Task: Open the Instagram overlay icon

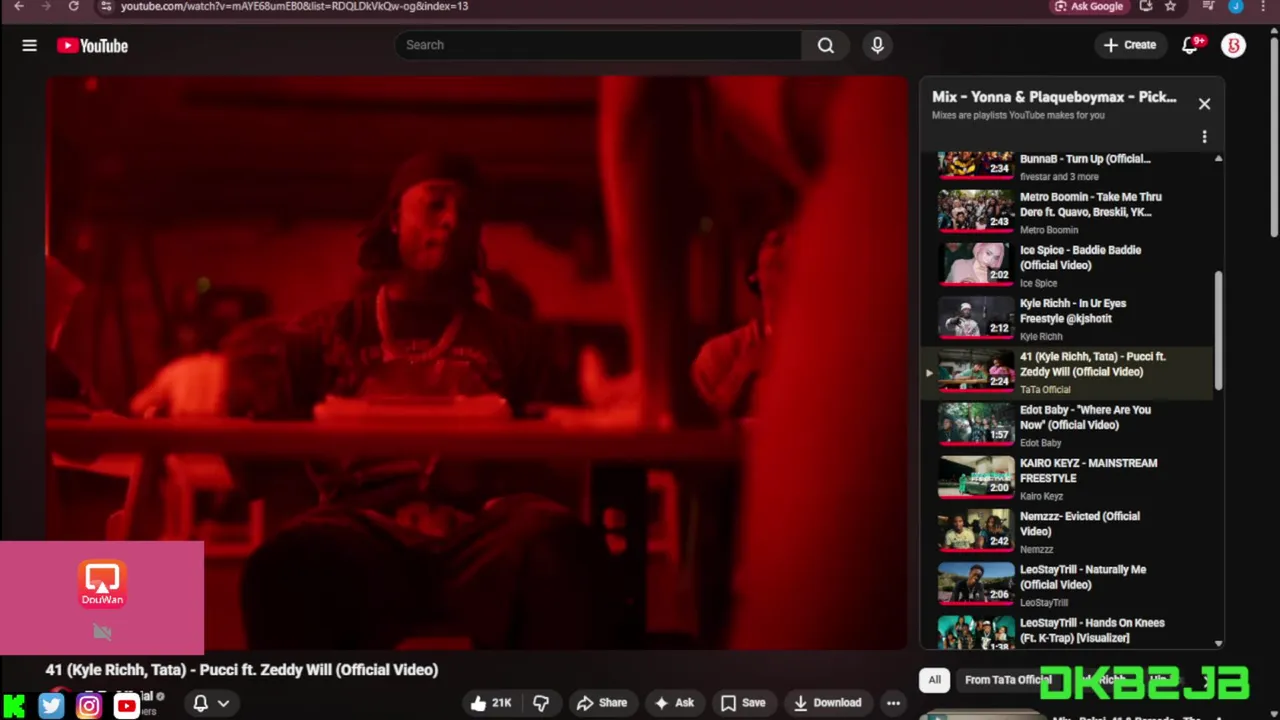Action: point(89,706)
